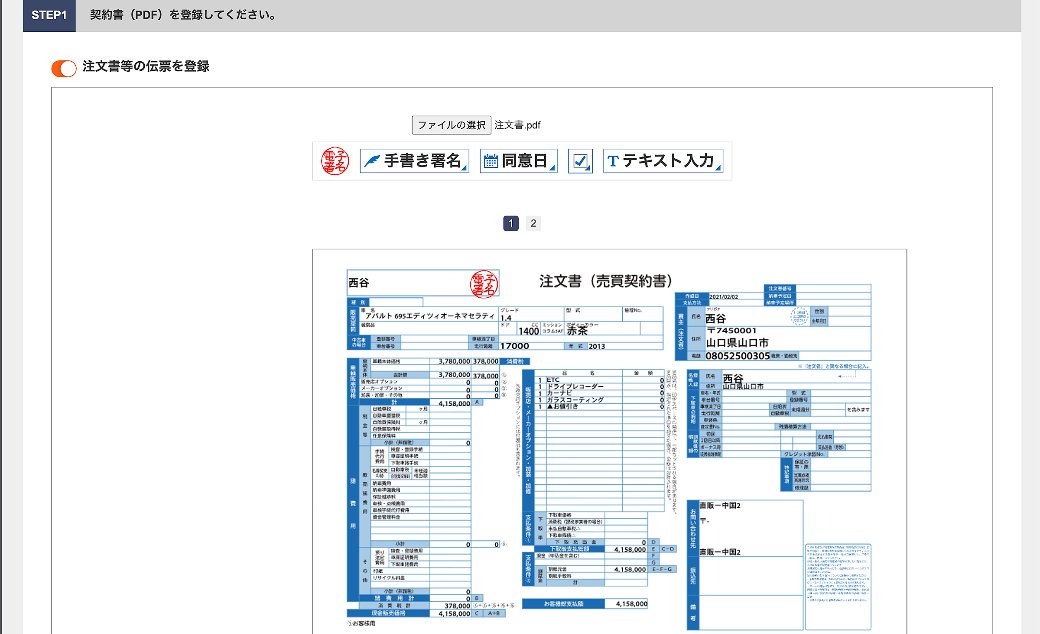Select the 同意日 date tool
Viewport: 1040px width, 634px height.
tap(519, 161)
